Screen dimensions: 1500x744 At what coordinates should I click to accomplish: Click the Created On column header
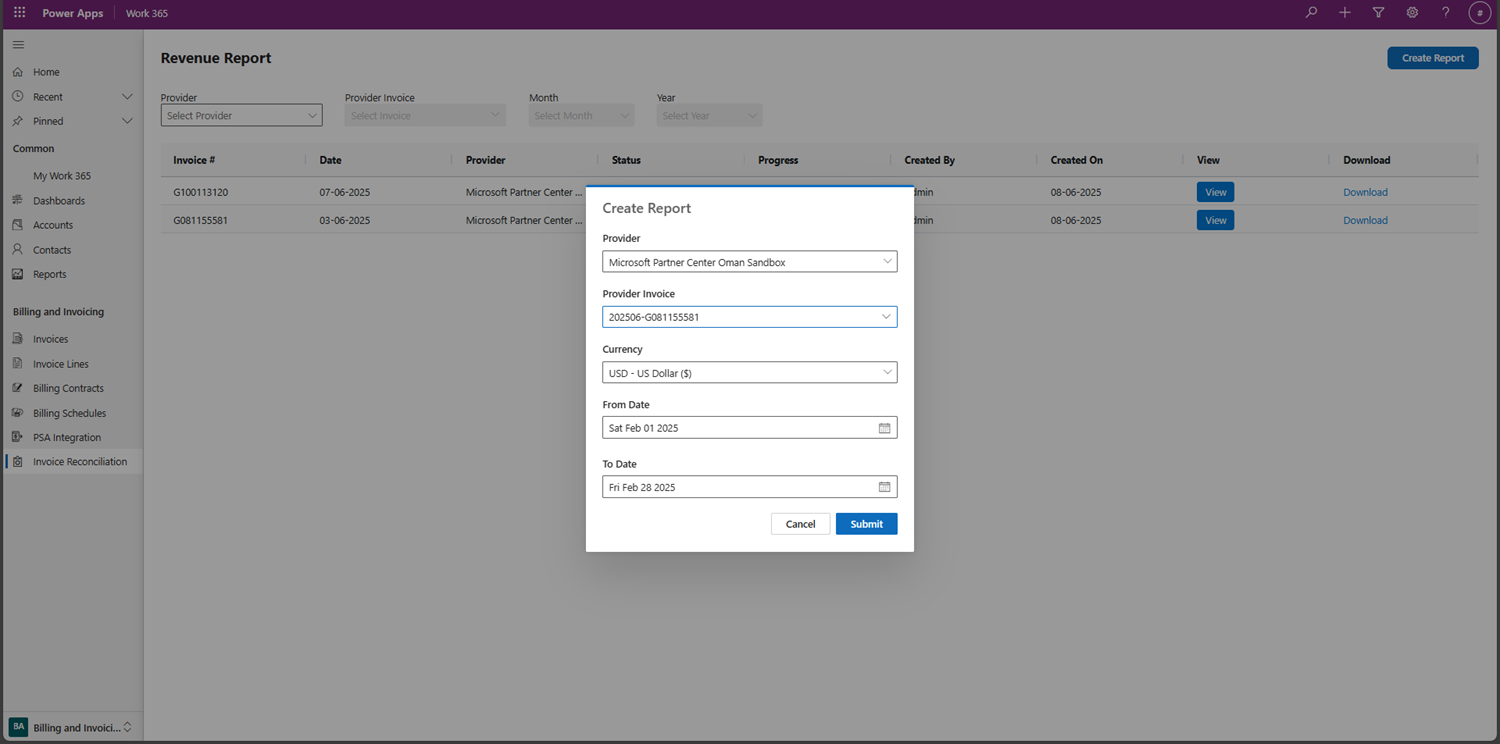tap(1076, 160)
